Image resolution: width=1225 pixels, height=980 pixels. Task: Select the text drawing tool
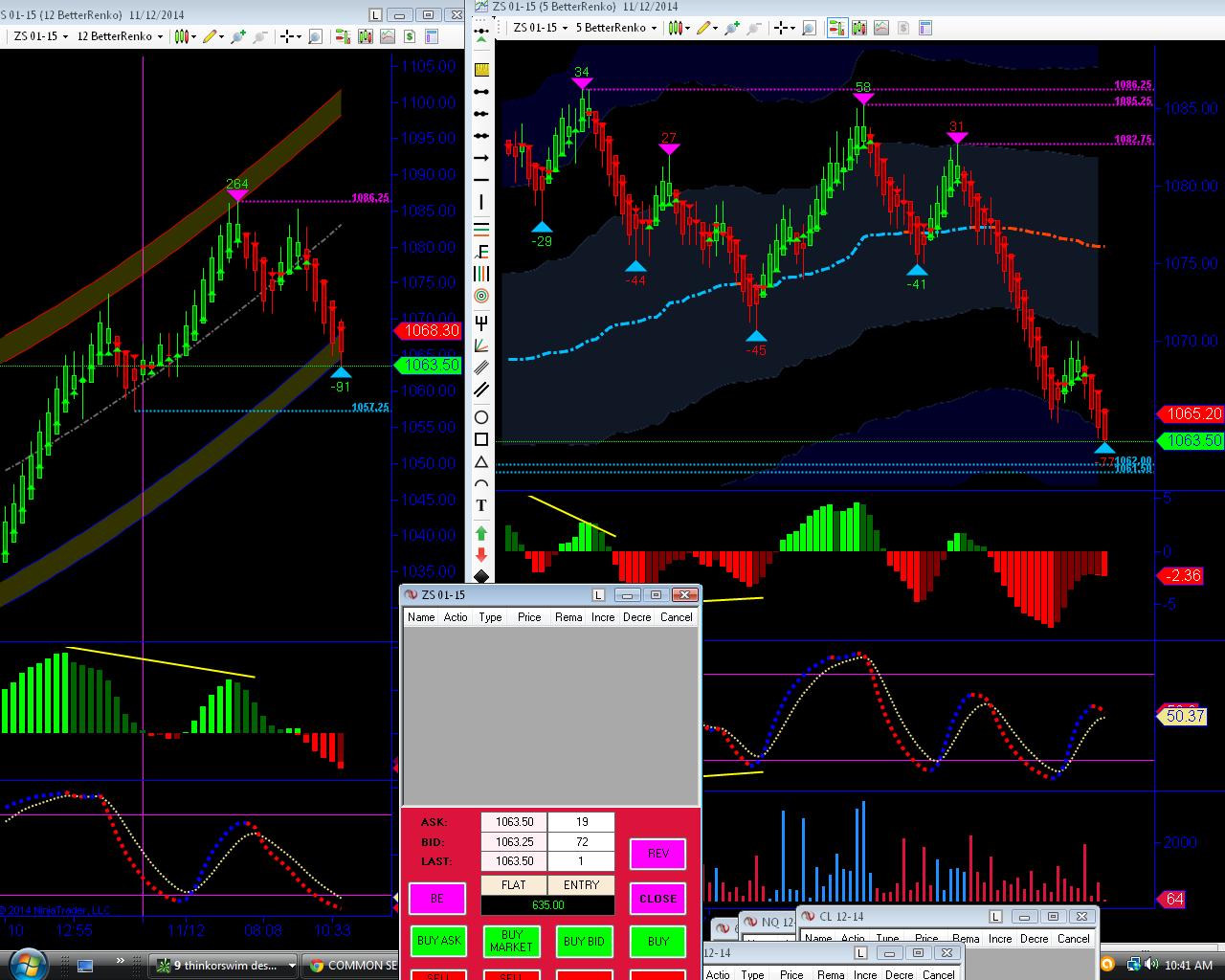(481, 505)
